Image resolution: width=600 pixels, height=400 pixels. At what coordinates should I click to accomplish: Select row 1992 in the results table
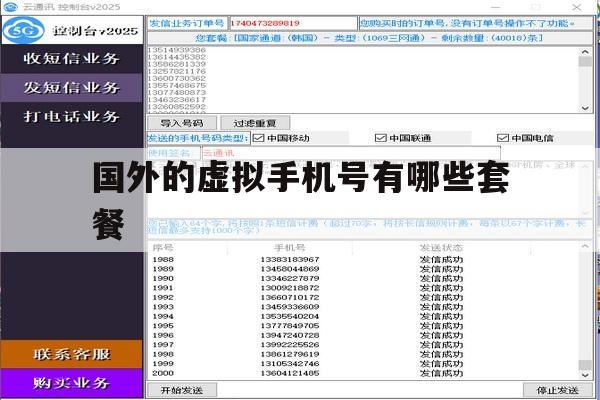pos(364,297)
